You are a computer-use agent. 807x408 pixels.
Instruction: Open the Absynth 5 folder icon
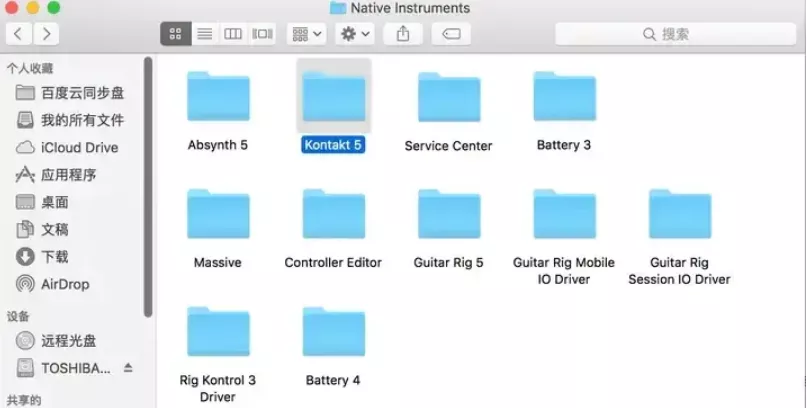tap(218, 96)
